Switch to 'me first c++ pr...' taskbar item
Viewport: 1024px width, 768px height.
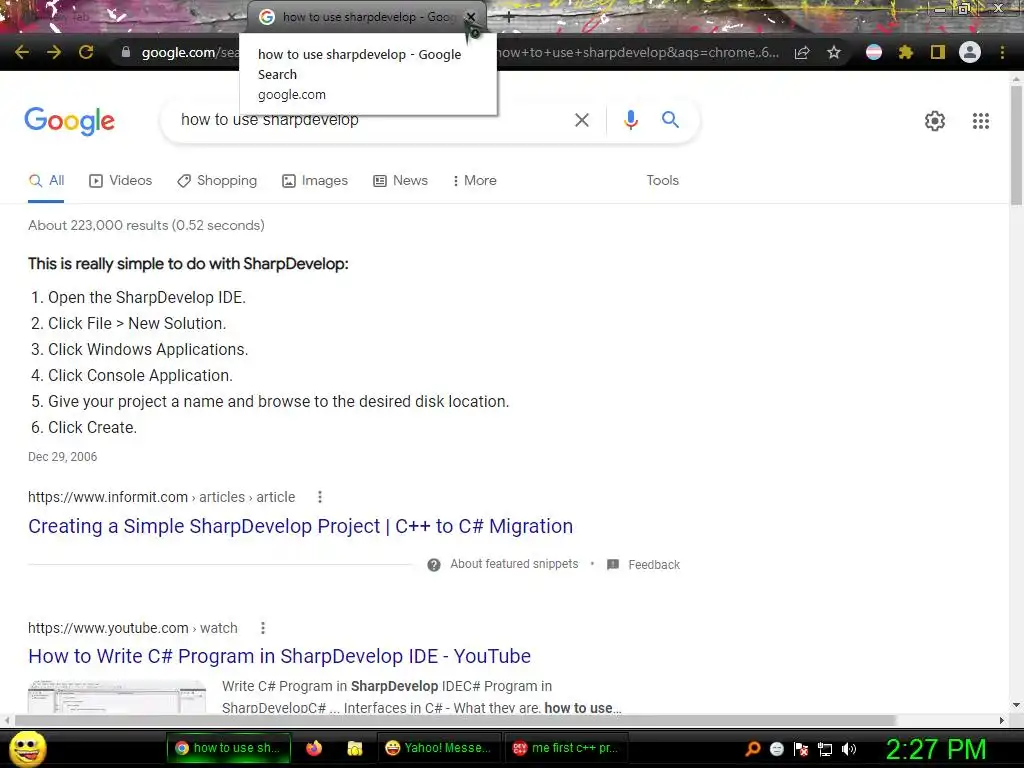pyautogui.click(x=566, y=748)
